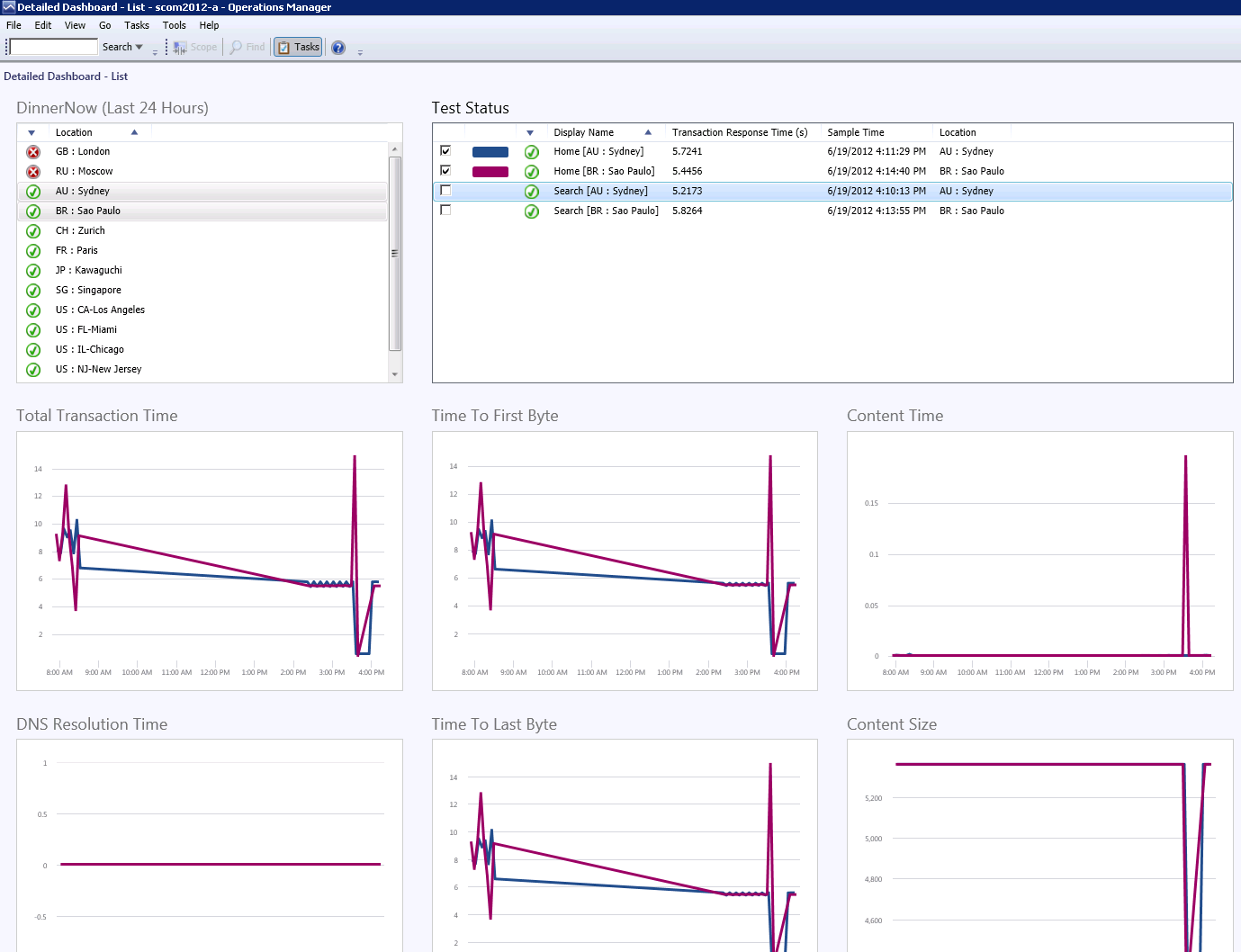The width and height of the screenshot is (1241, 952).
Task: Open the filter arrow in the Test Status header
Action: coord(530,133)
